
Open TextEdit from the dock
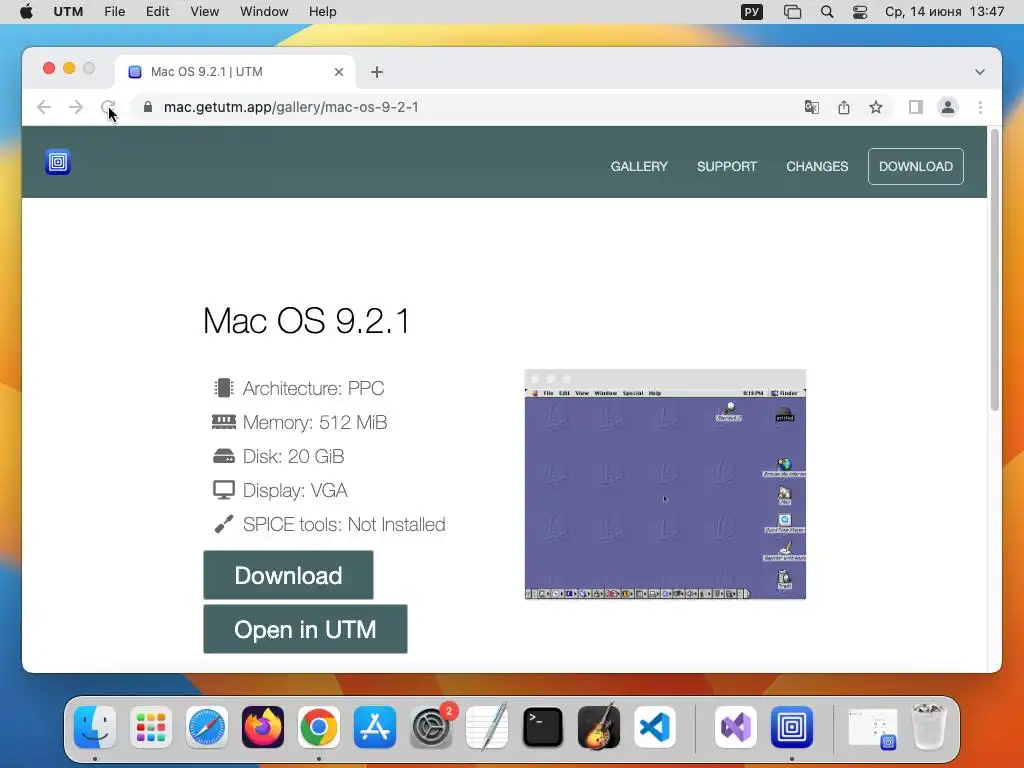[487, 727]
